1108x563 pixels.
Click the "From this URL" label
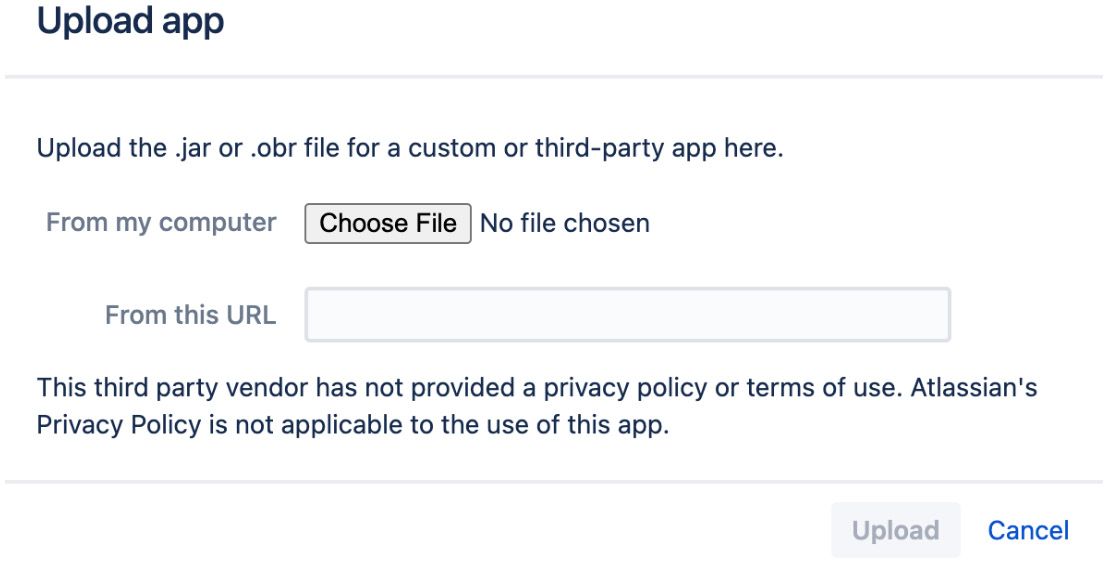(191, 315)
